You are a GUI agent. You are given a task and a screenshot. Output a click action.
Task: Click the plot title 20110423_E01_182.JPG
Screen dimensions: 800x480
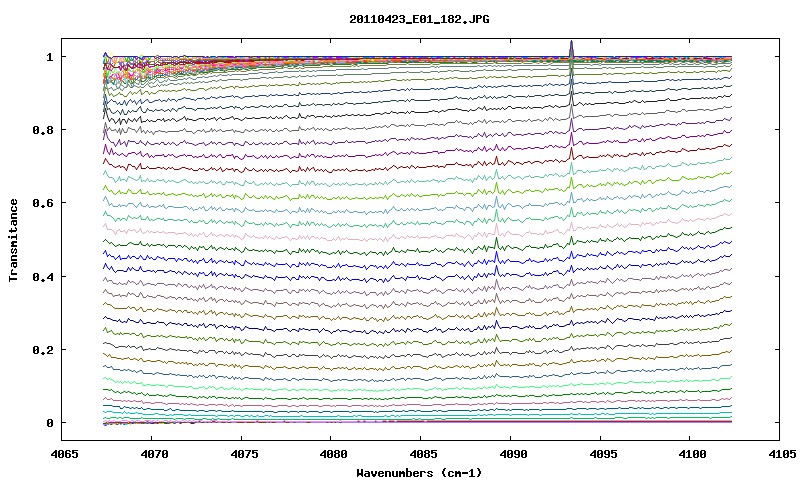[x=419, y=19]
